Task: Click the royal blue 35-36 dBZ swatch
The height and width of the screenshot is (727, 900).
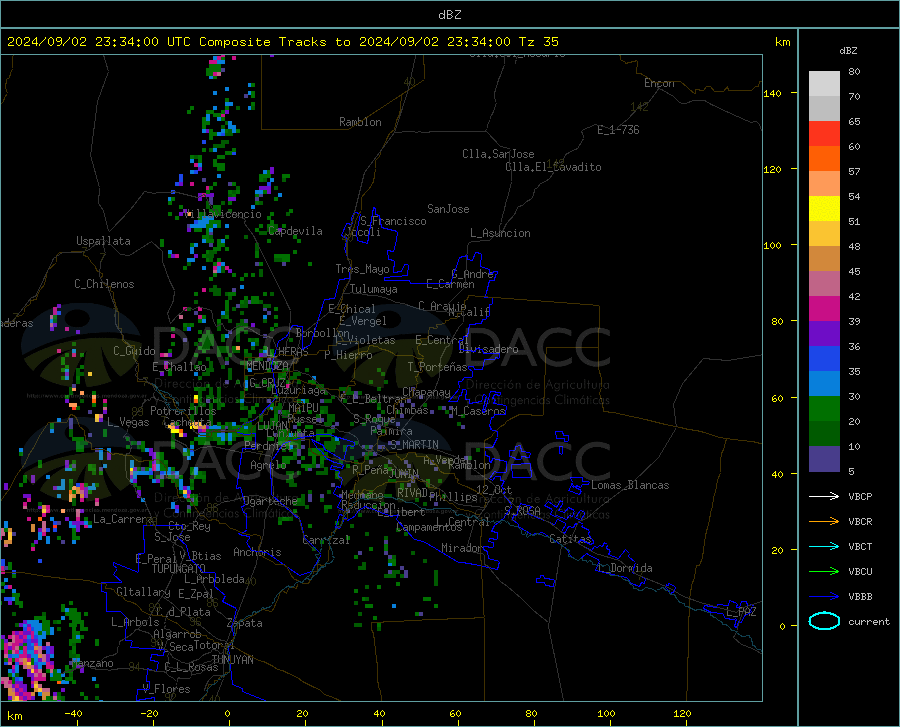Action: 824,359
